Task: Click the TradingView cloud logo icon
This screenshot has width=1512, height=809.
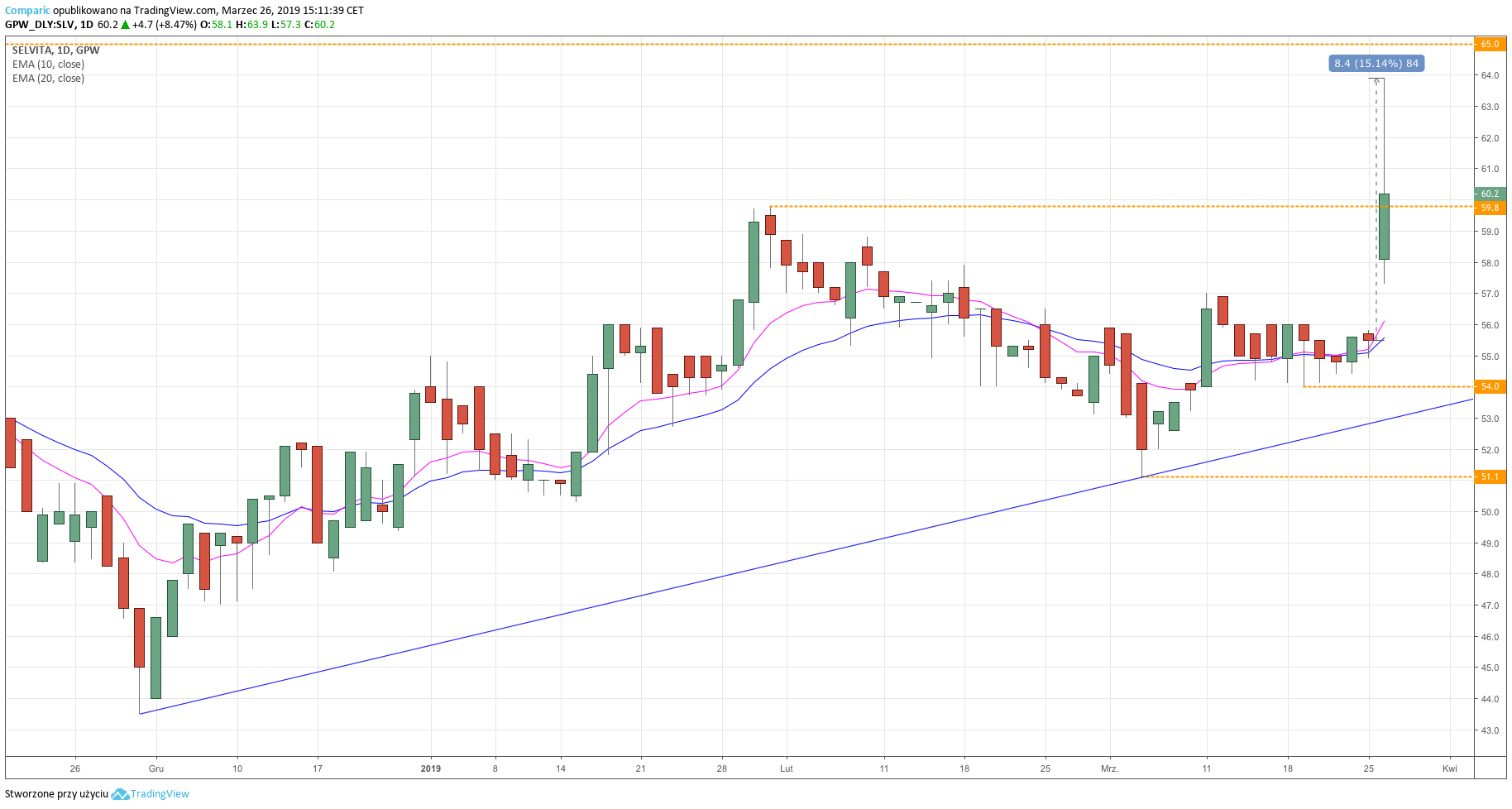Action: pos(120,794)
